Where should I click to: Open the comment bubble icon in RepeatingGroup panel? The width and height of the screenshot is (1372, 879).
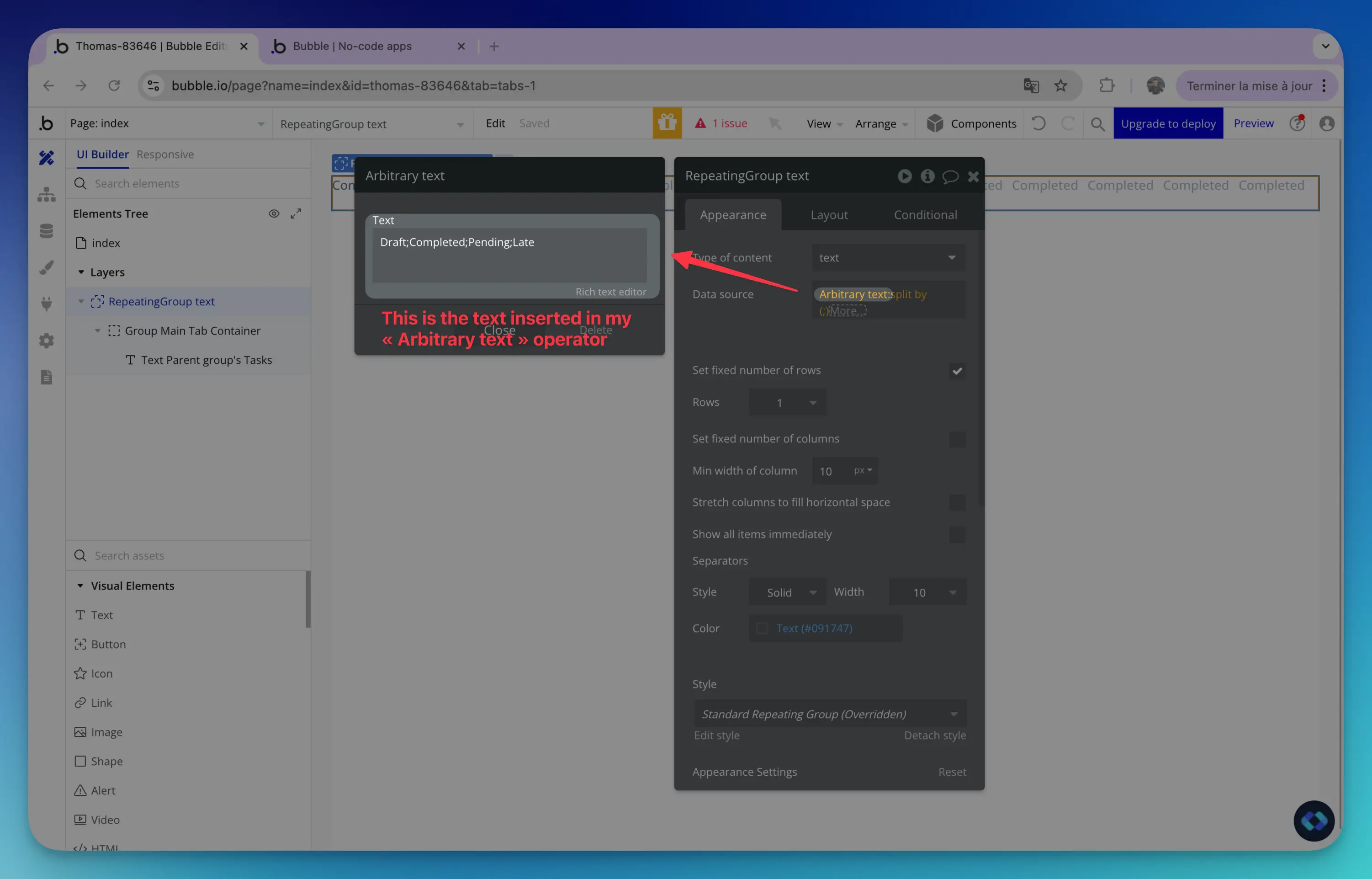tap(950, 177)
